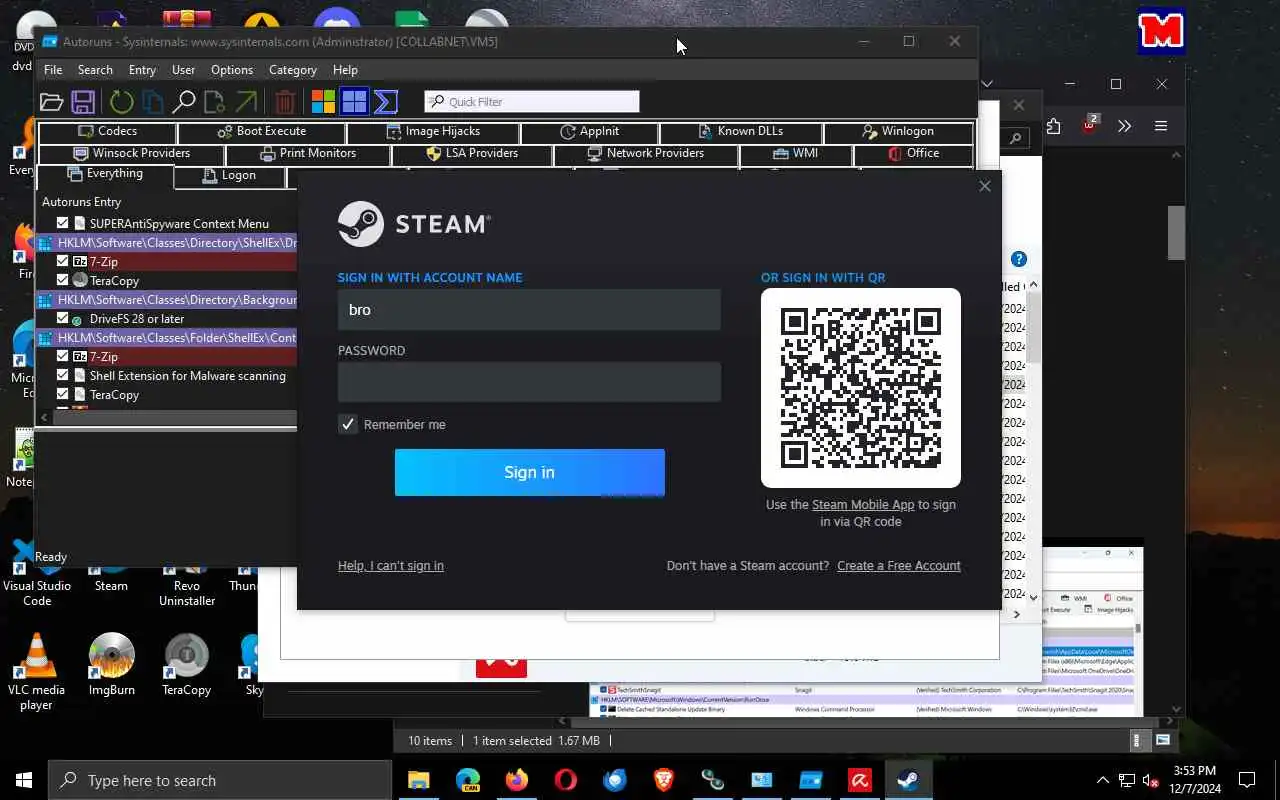Click the browser extensions puzzle icon
Screen dimensions: 1280x800
click(1053, 126)
